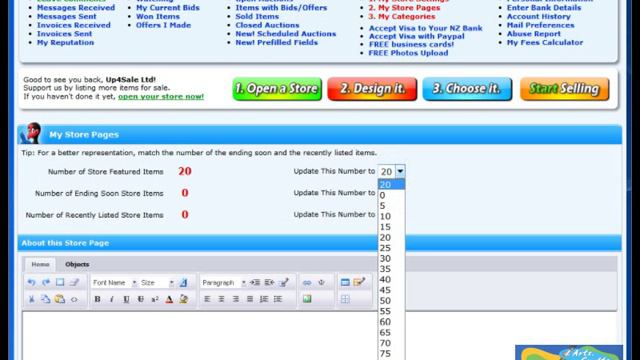Insert a table with grid icon
This screenshot has height=360, width=640.
pos(345,299)
